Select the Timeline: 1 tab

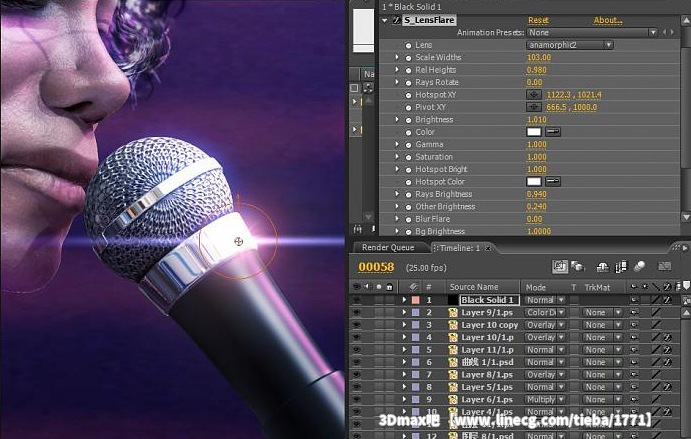(460, 248)
